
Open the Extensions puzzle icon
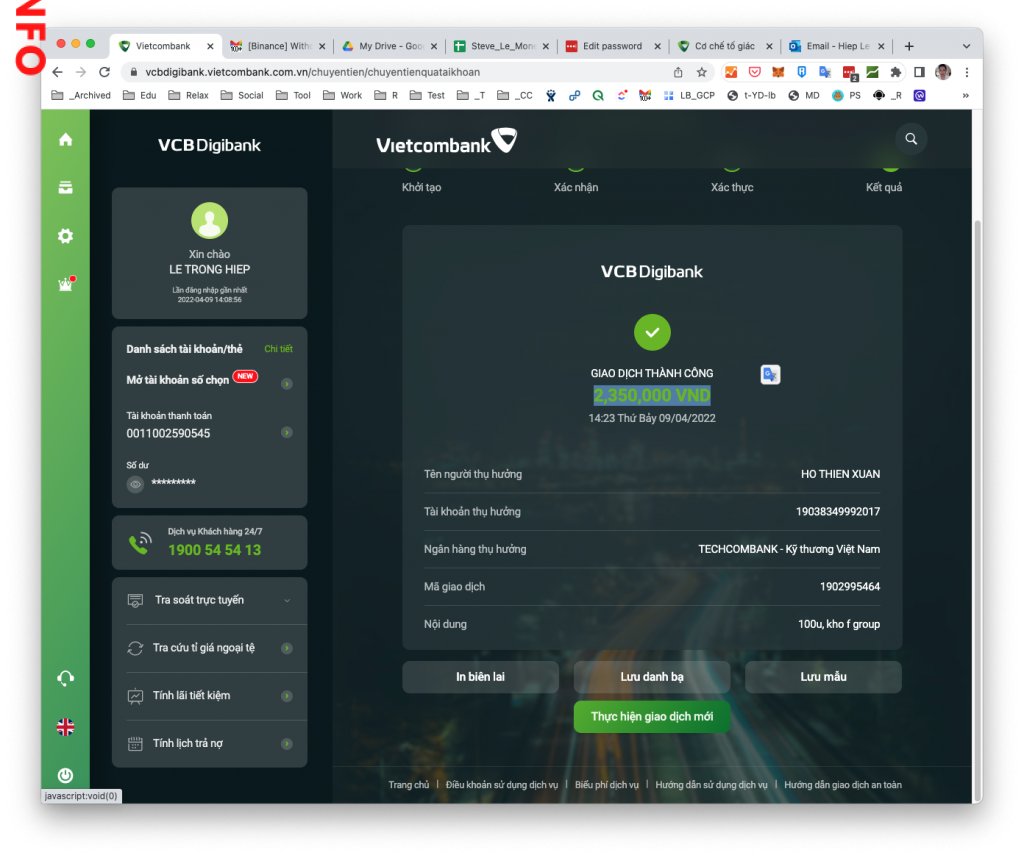(895, 72)
